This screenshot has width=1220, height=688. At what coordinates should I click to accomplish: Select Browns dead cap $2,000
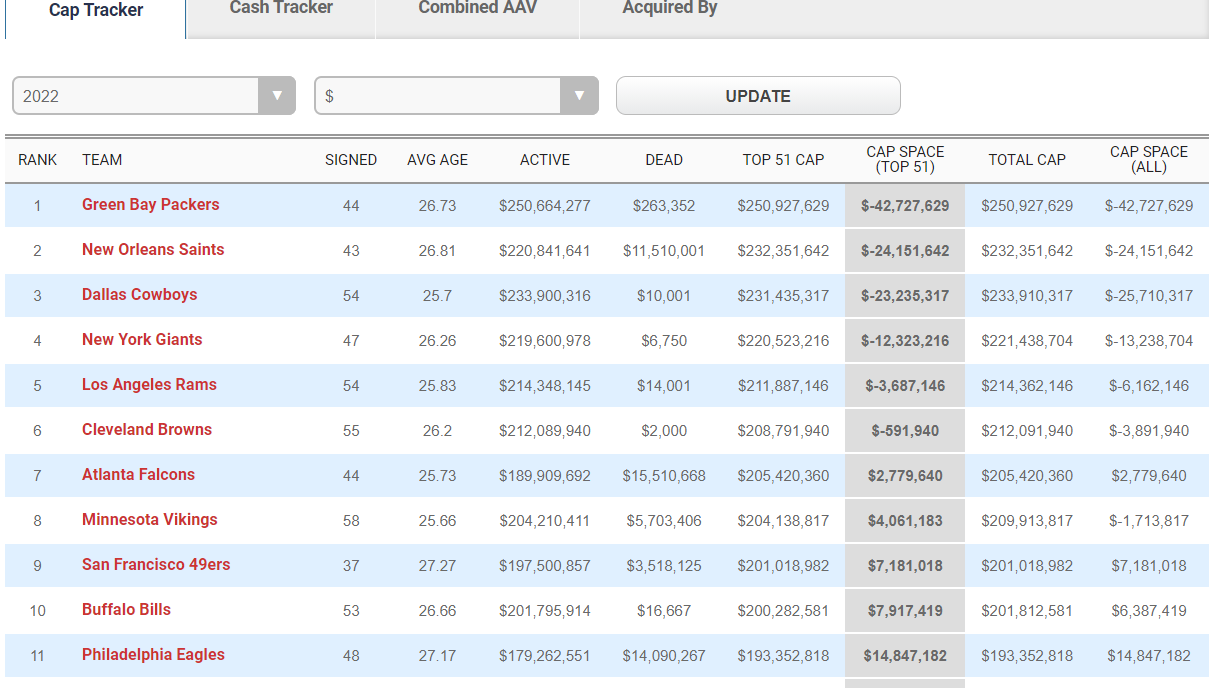pos(664,431)
